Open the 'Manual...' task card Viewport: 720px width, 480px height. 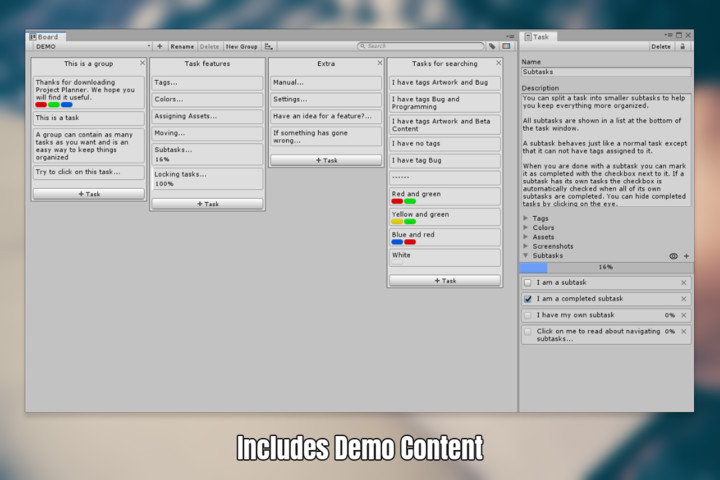pos(326,83)
